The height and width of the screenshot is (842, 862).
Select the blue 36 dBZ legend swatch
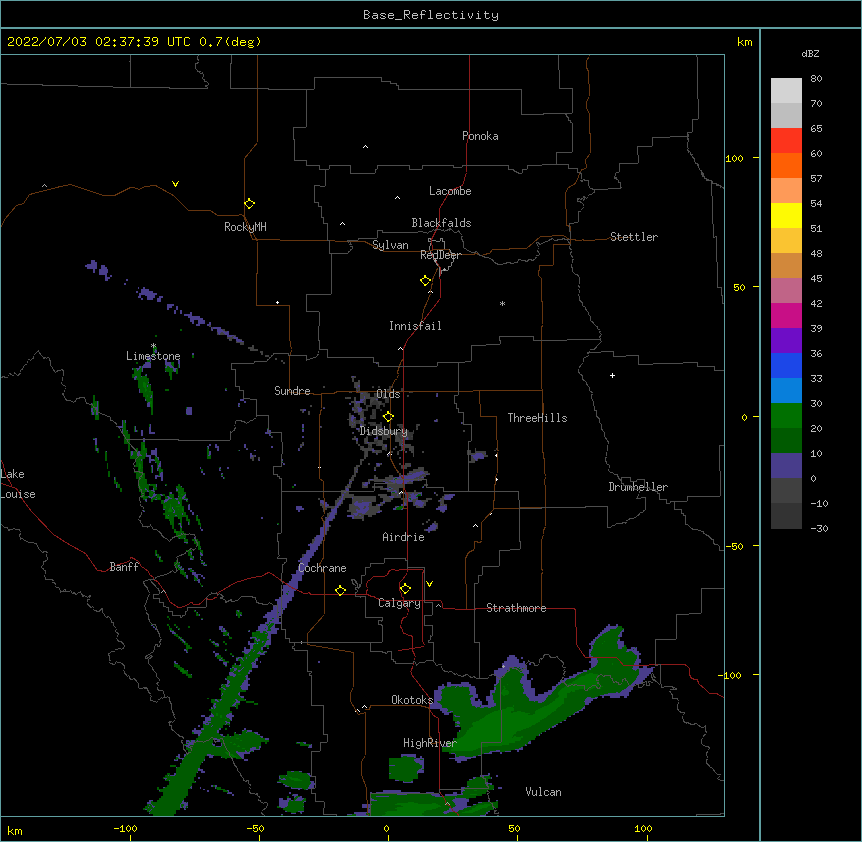point(786,365)
